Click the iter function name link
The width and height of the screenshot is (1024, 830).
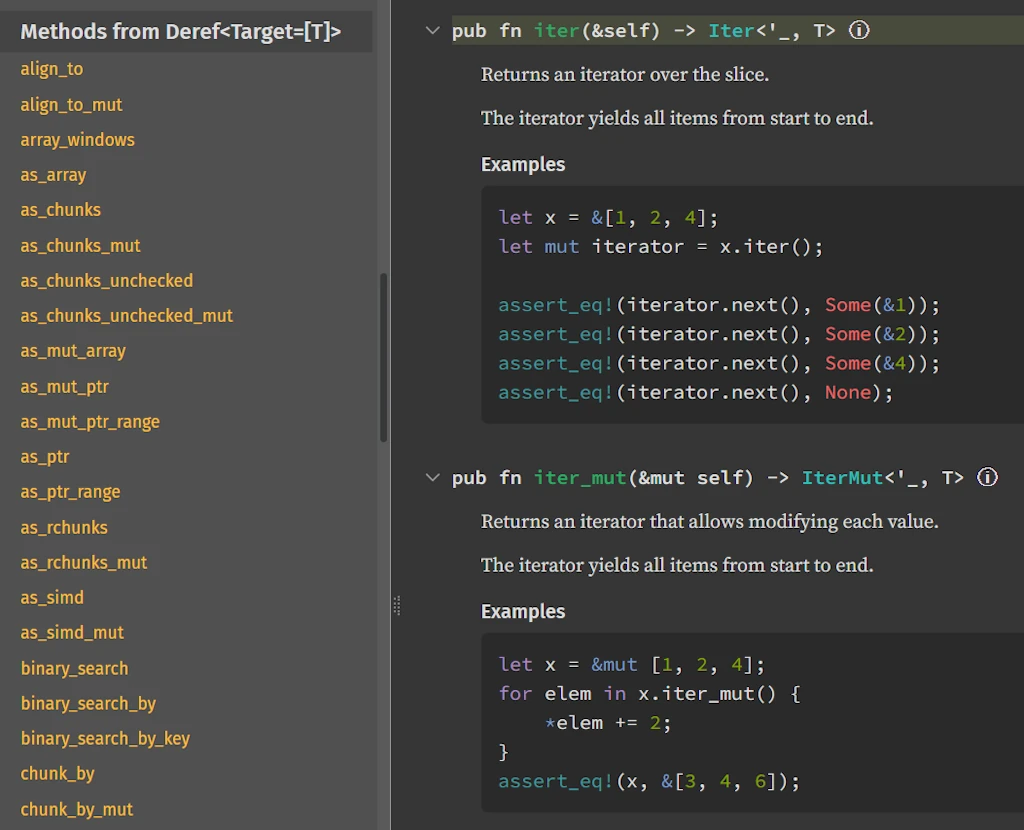coord(556,30)
